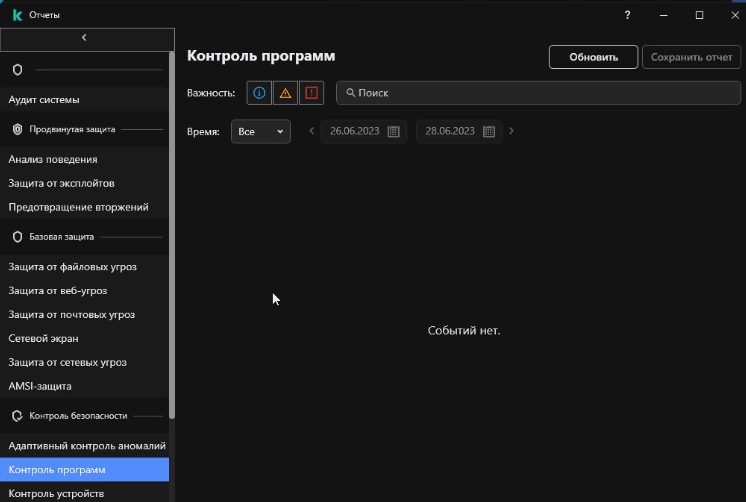Screen dimensions: 746x502
Task: Toggle the informational importance filter icon
Action: pos(259,93)
